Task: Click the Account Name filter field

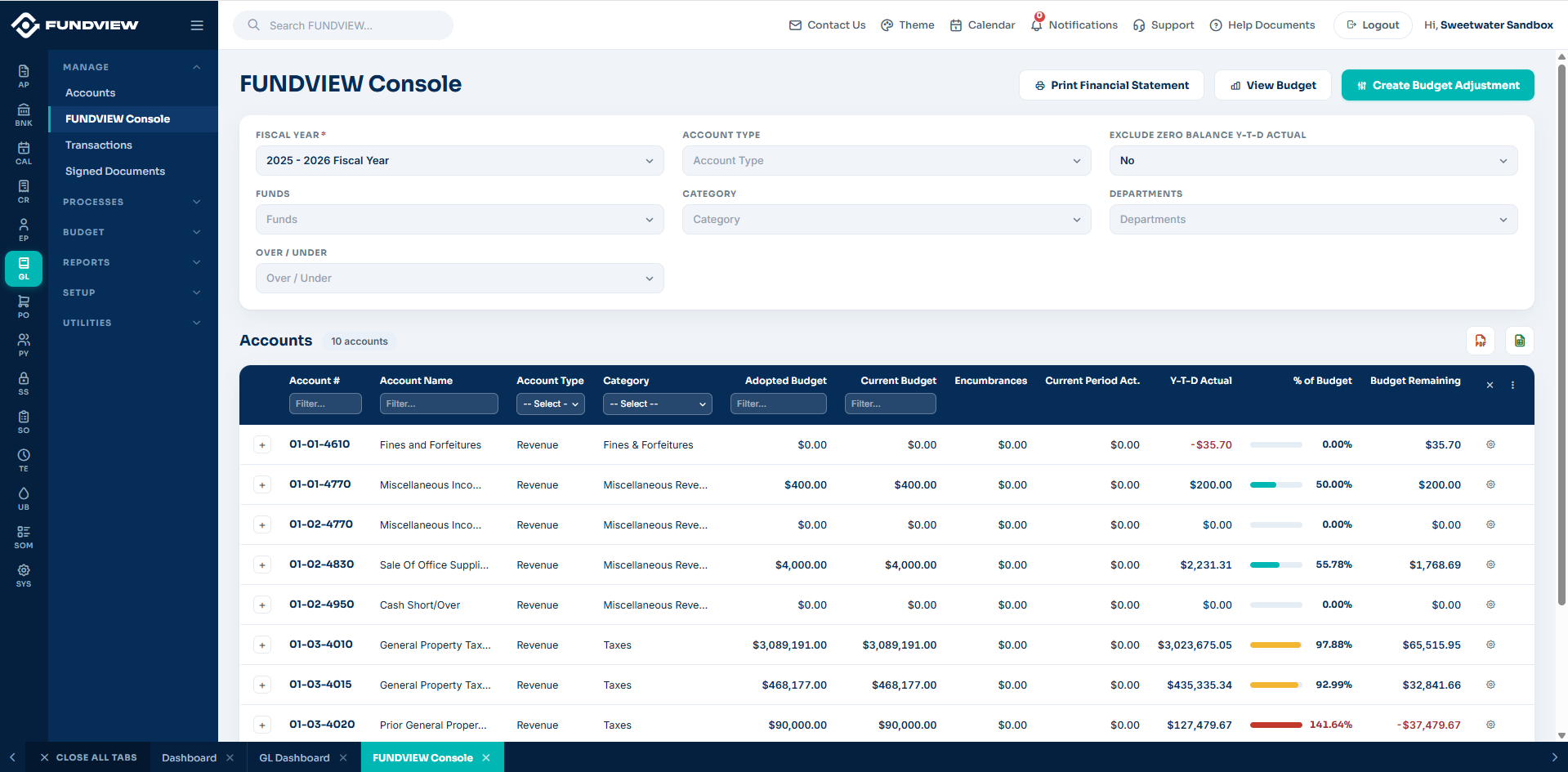Action: tap(439, 404)
